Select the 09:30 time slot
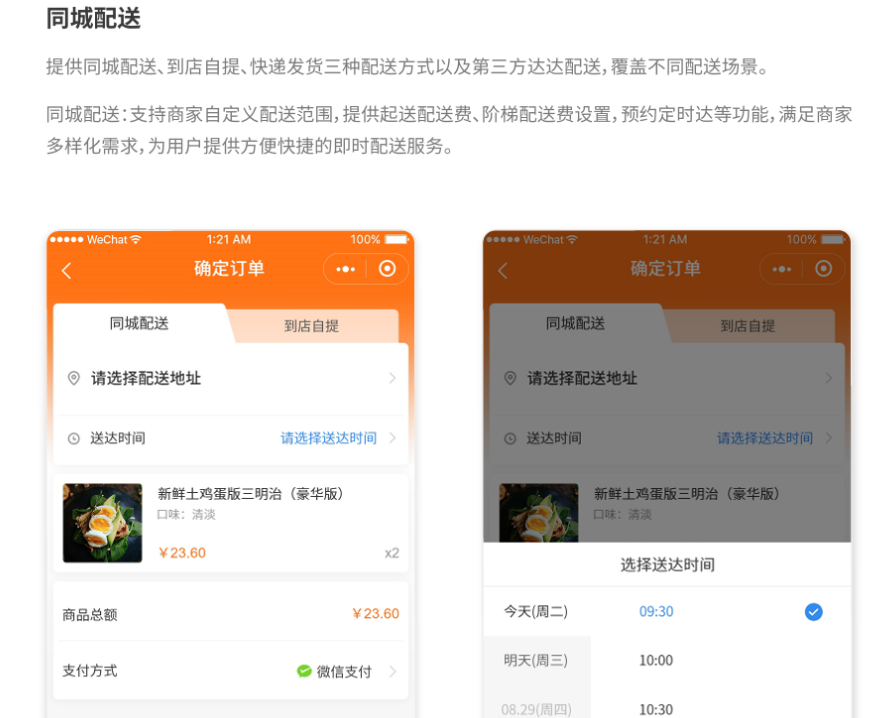Screen dimensions: 873x718 click(x=656, y=612)
